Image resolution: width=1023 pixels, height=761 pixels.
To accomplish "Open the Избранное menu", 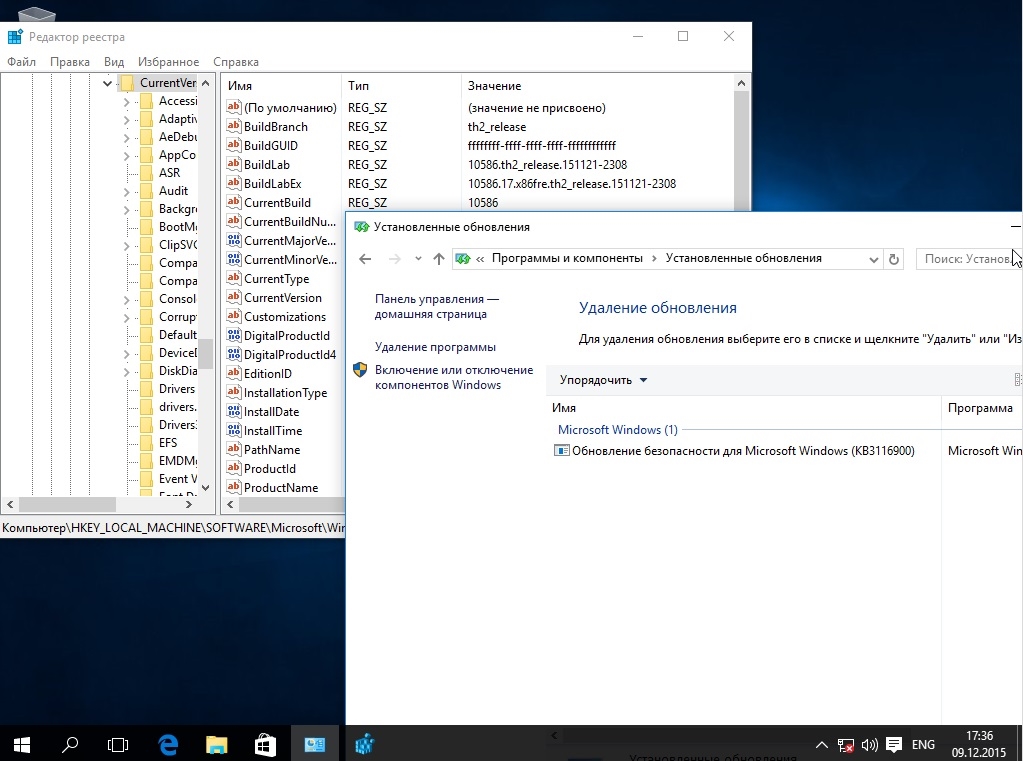I will [168, 62].
